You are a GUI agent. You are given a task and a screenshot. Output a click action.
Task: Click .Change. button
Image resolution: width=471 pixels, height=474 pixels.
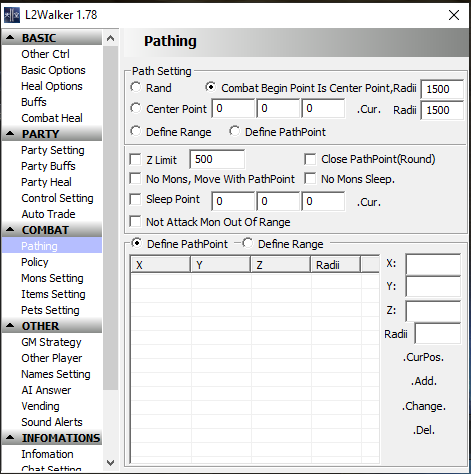tap(423, 406)
